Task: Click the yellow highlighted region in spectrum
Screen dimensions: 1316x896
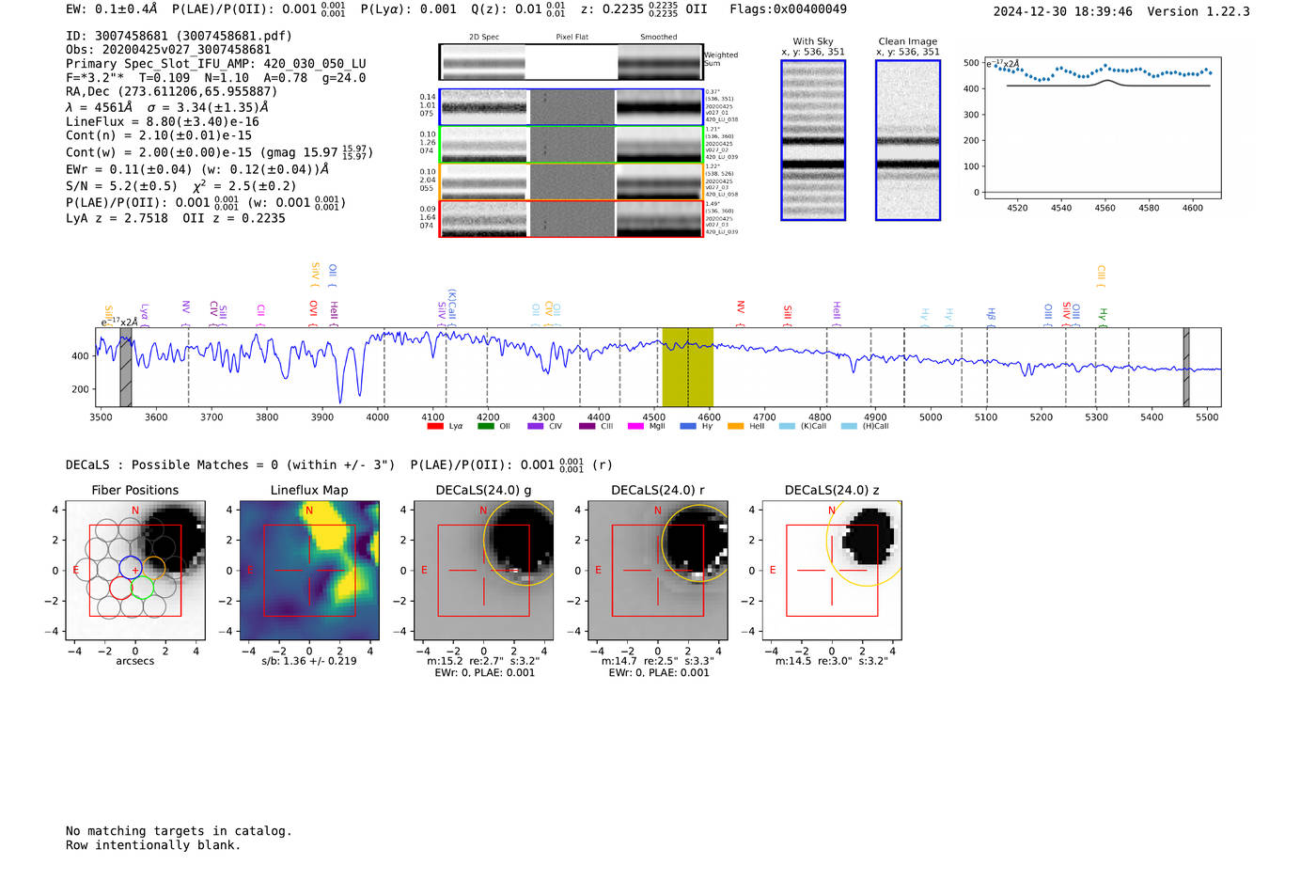Action: point(688,367)
